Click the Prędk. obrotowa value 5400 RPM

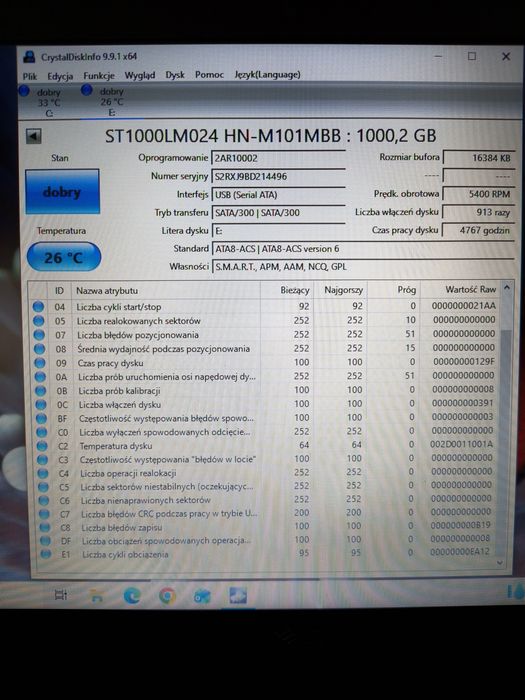click(x=478, y=194)
